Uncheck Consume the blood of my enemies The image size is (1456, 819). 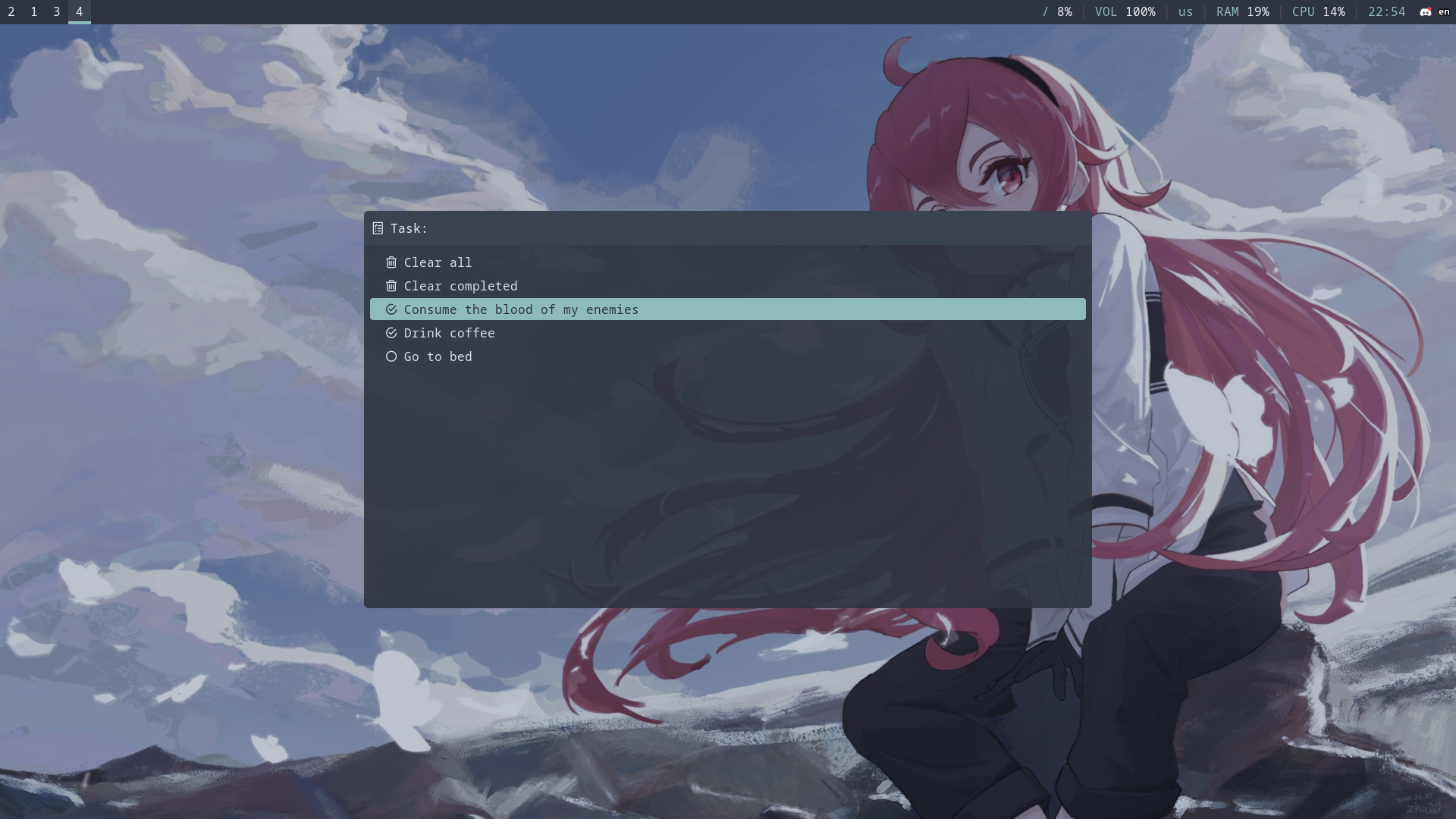391,309
